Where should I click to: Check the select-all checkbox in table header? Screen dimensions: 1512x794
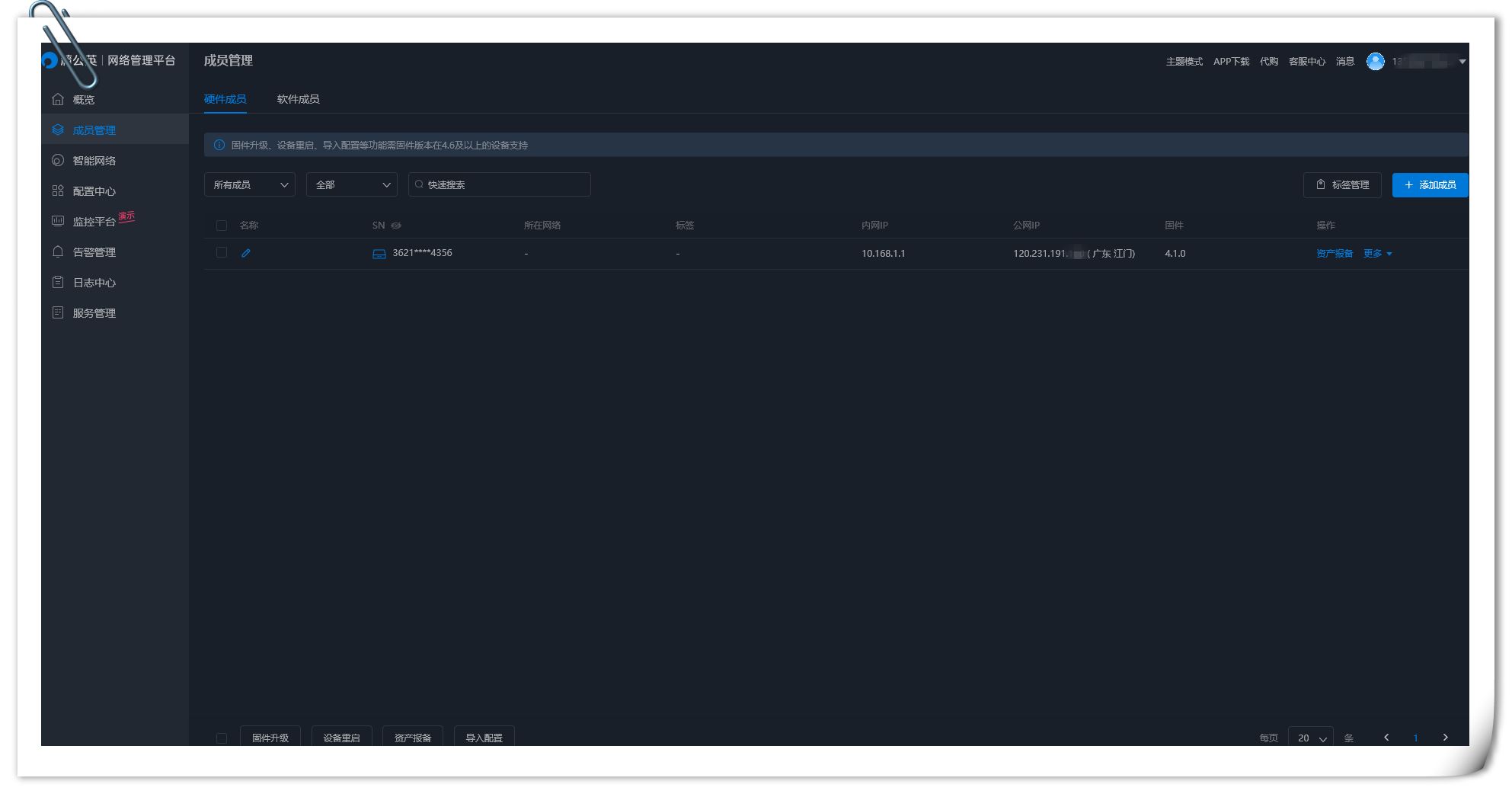coord(222,226)
